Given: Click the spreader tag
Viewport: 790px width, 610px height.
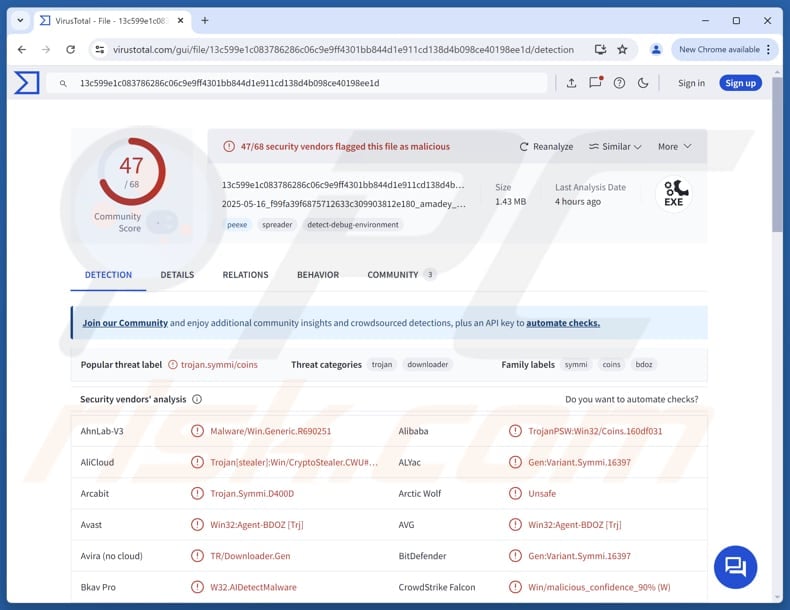Looking at the screenshot, I should click(277, 225).
